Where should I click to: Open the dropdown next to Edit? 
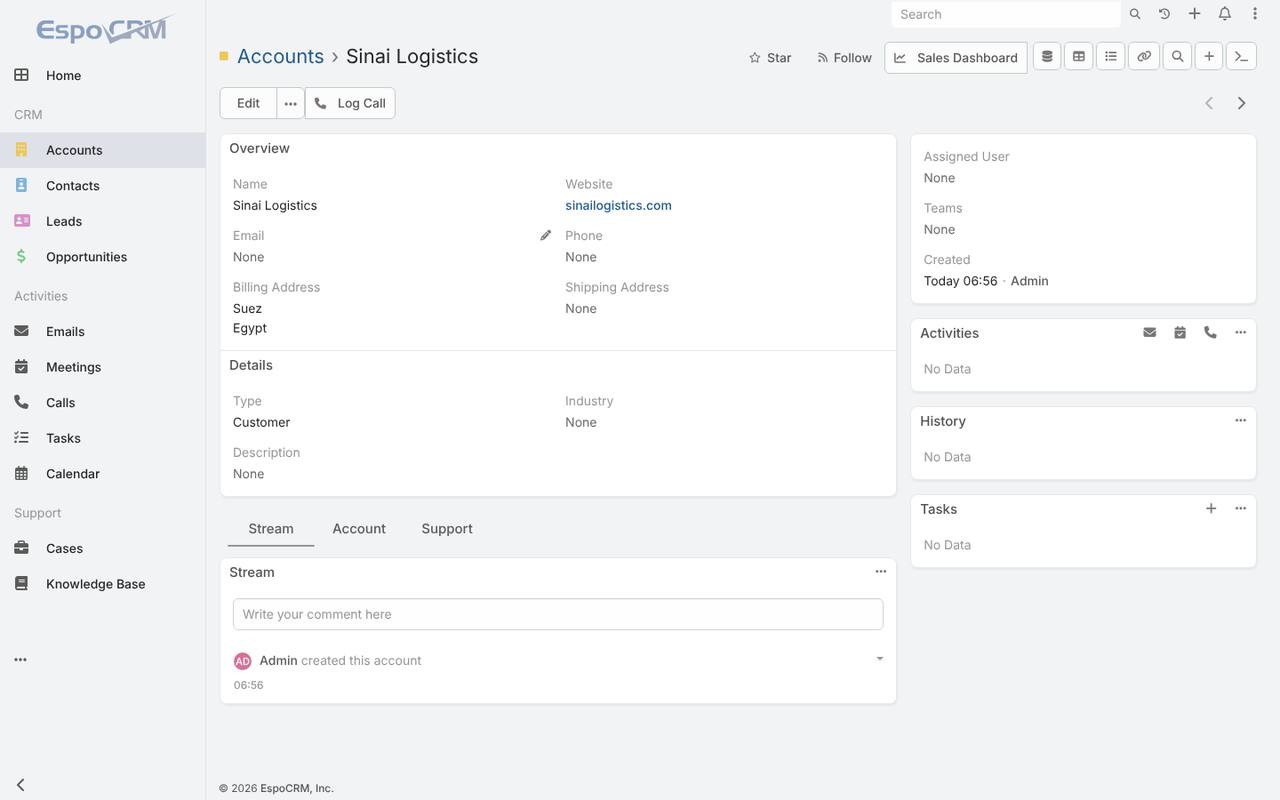coord(291,103)
